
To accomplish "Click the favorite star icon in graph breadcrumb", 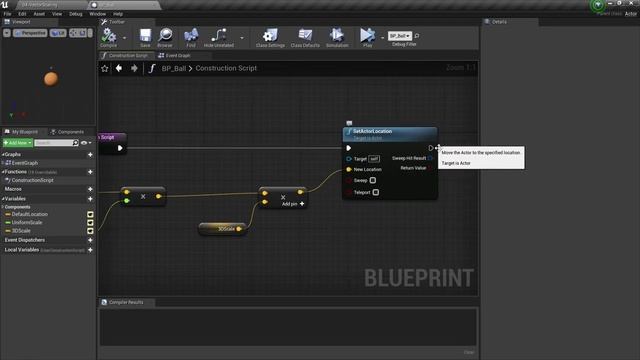I will pos(105,69).
